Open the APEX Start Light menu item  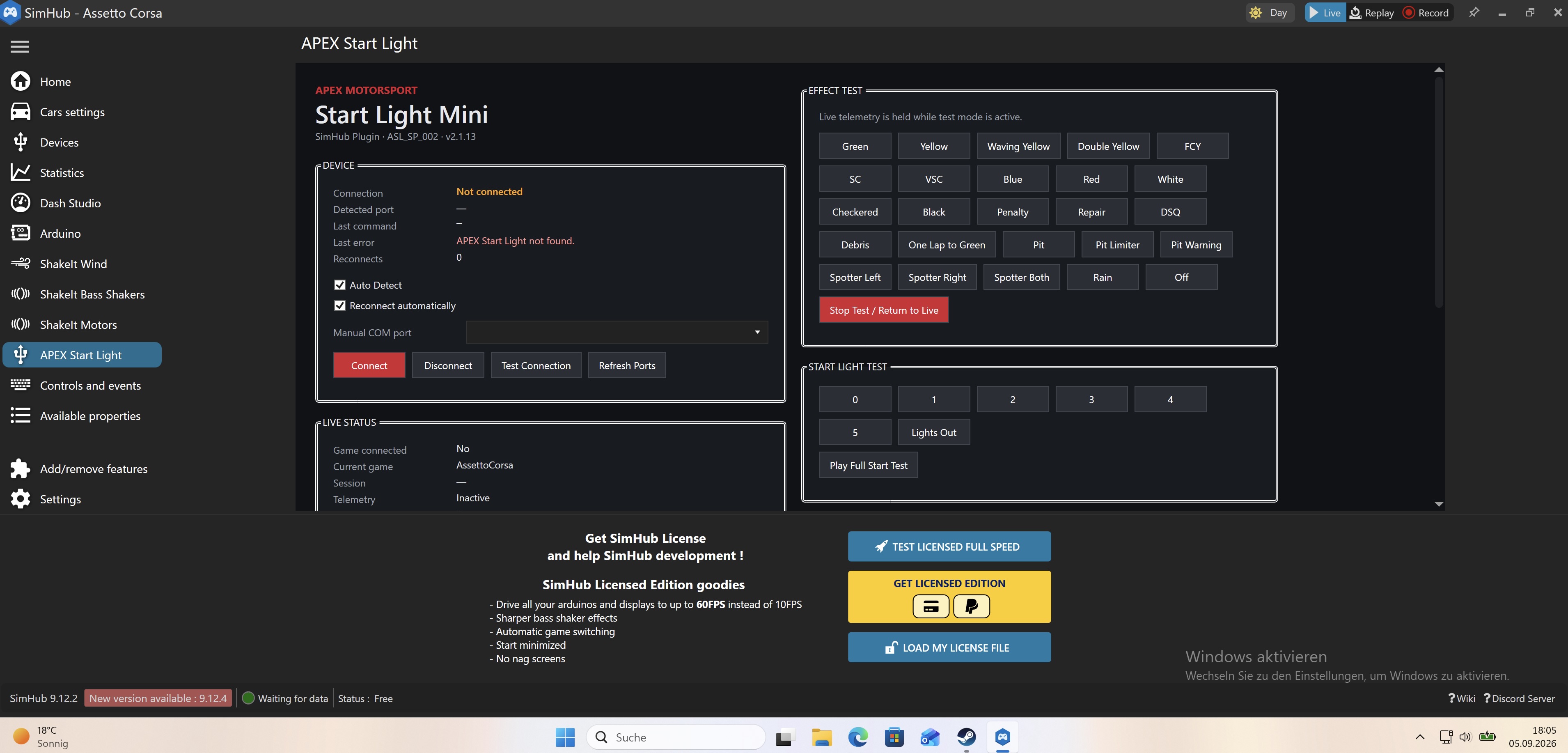coord(82,355)
